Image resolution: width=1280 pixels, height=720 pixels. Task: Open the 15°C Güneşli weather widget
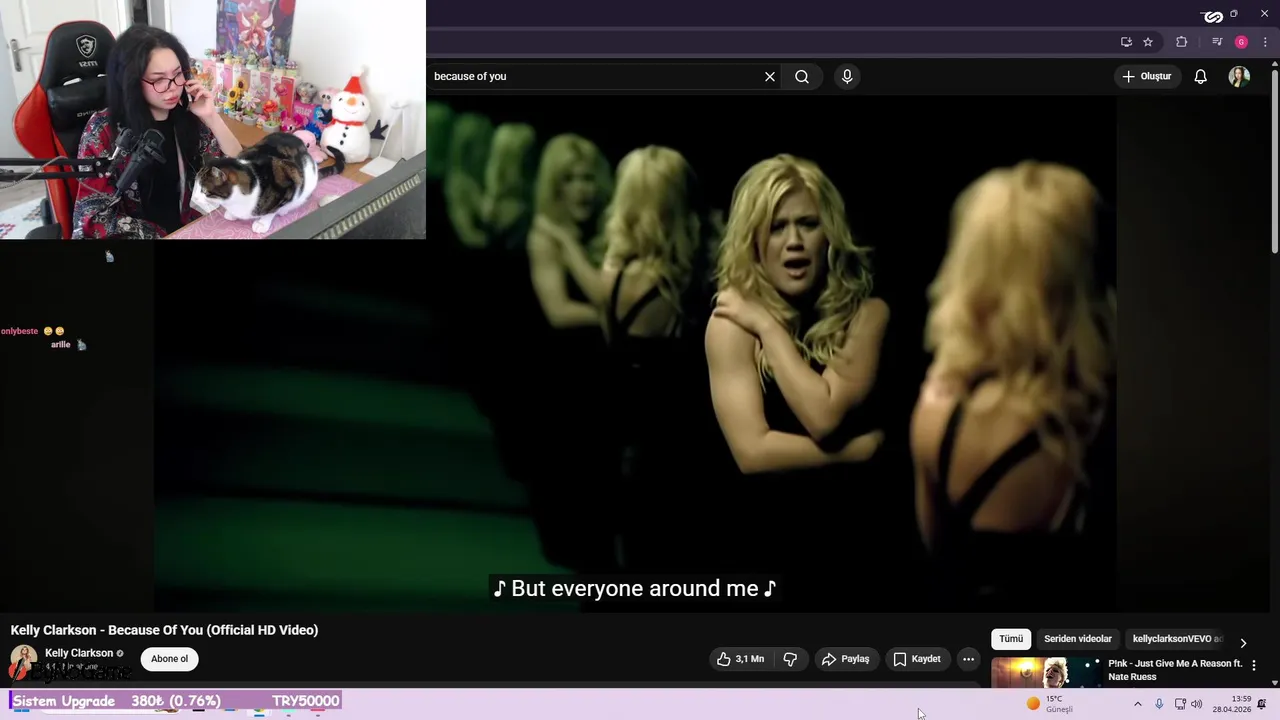(x=1050, y=704)
